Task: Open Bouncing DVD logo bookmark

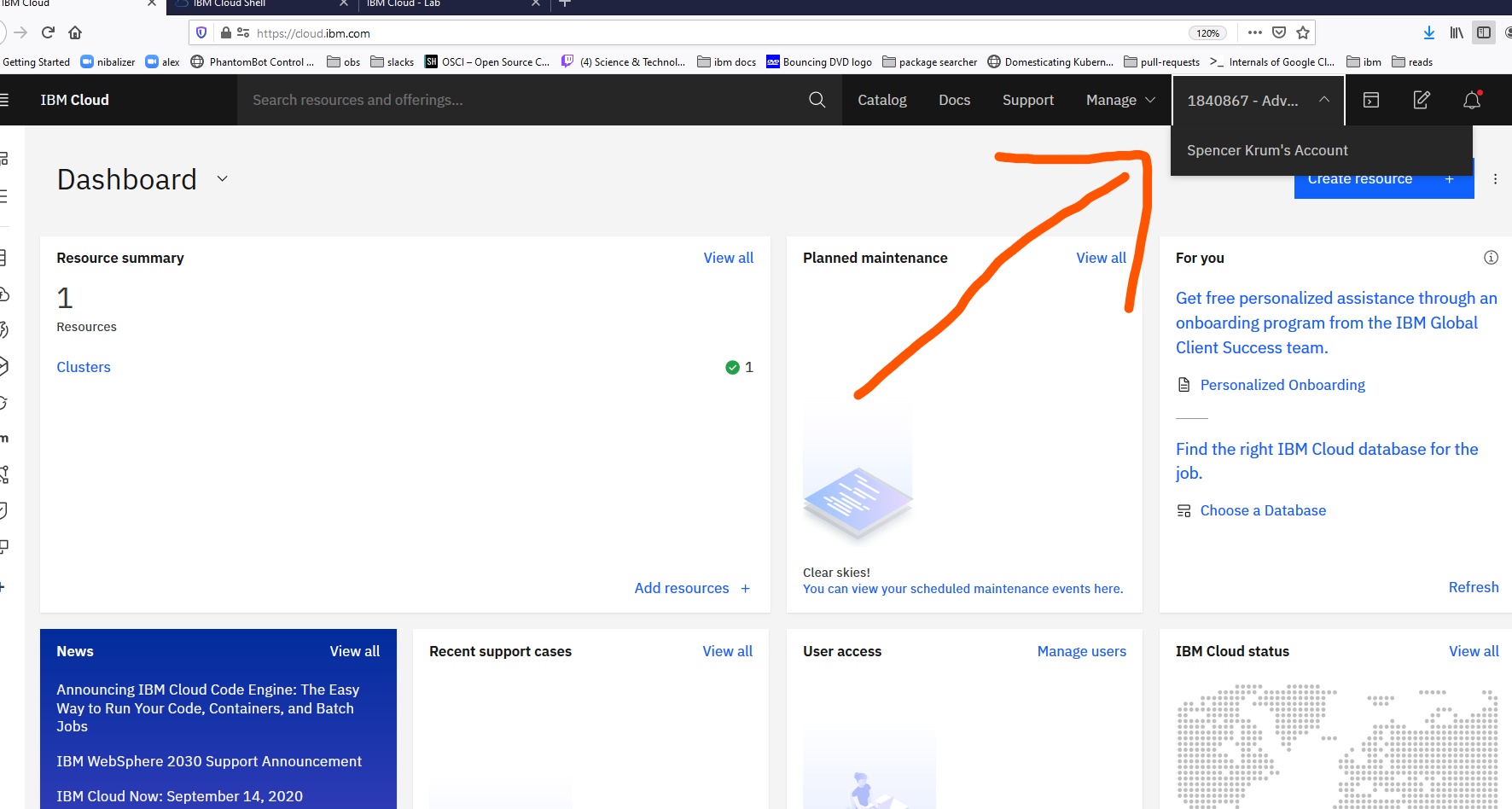Action: click(819, 61)
